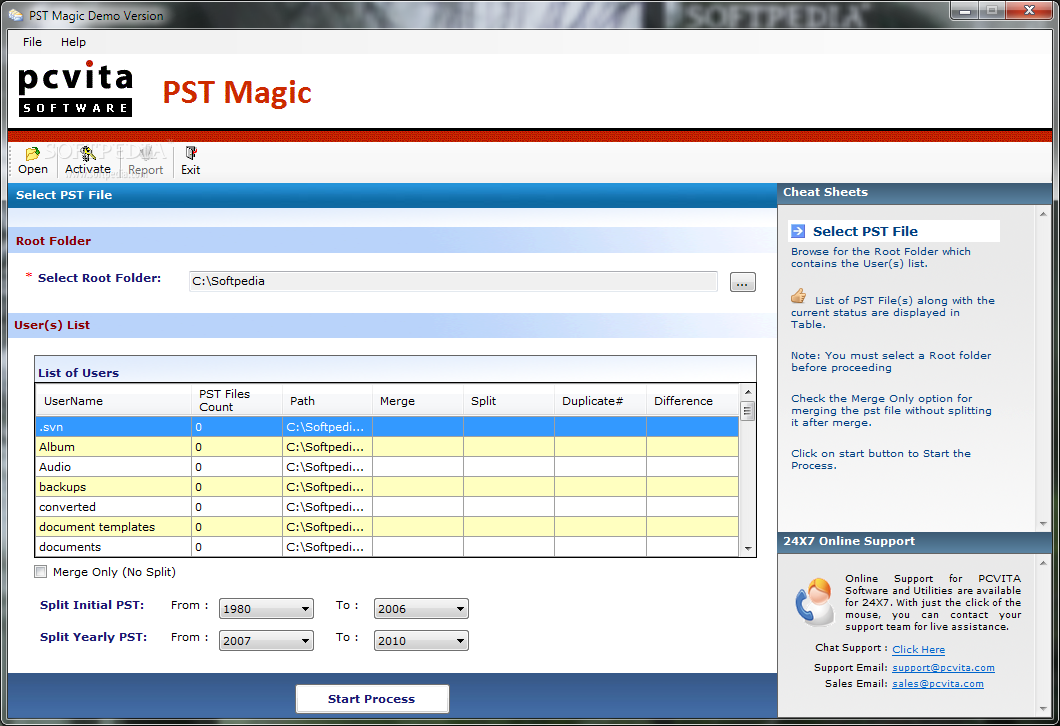1060x726 pixels.
Task: Select the converted user row
Action: (x=387, y=507)
